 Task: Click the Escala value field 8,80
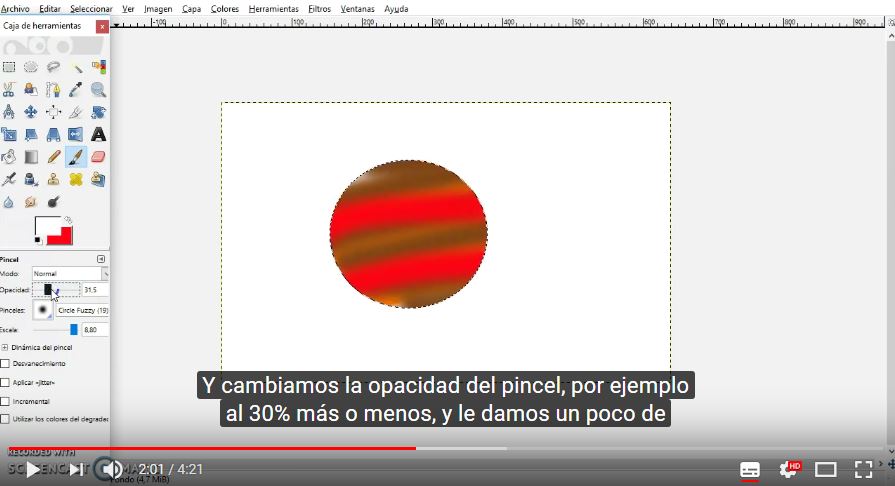coord(95,330)
